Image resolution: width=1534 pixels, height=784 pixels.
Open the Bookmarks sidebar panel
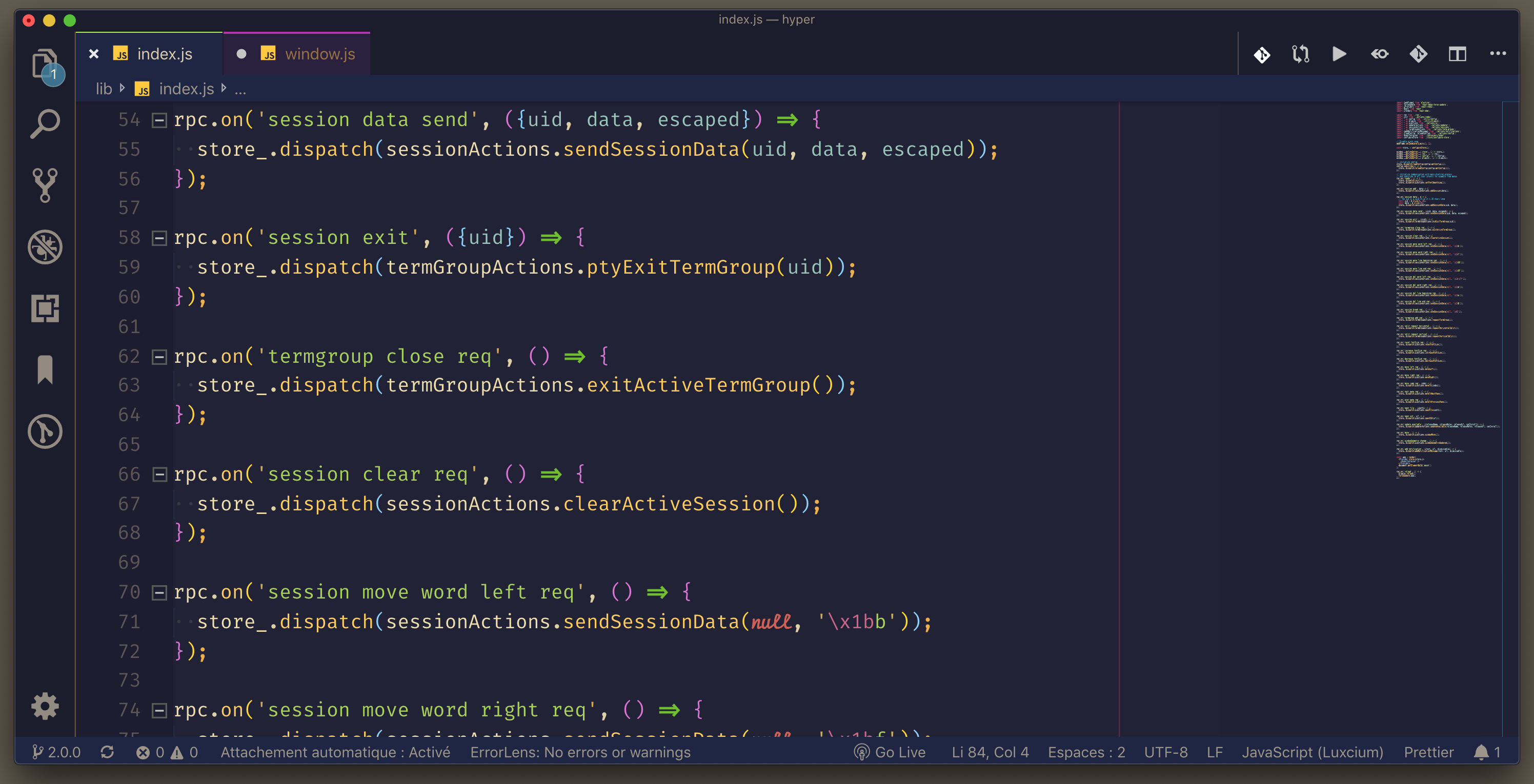coord(45,369)
